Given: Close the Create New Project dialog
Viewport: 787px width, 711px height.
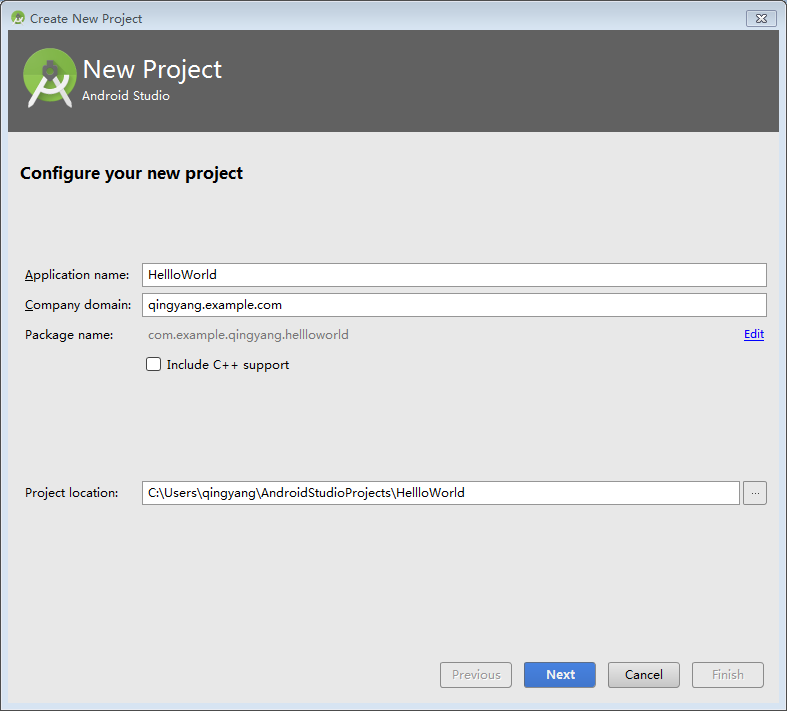Looking at the screenshot, I should (x=761, y=19).
